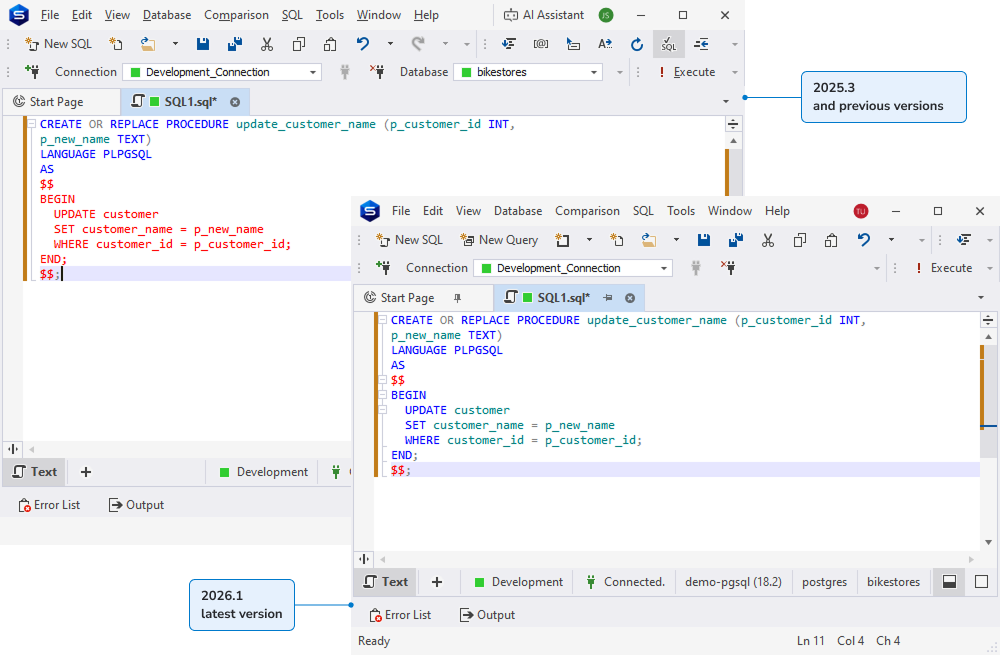
Task: Collapse BEGIN block in front window editor
Action: click(x=382, y=395)
